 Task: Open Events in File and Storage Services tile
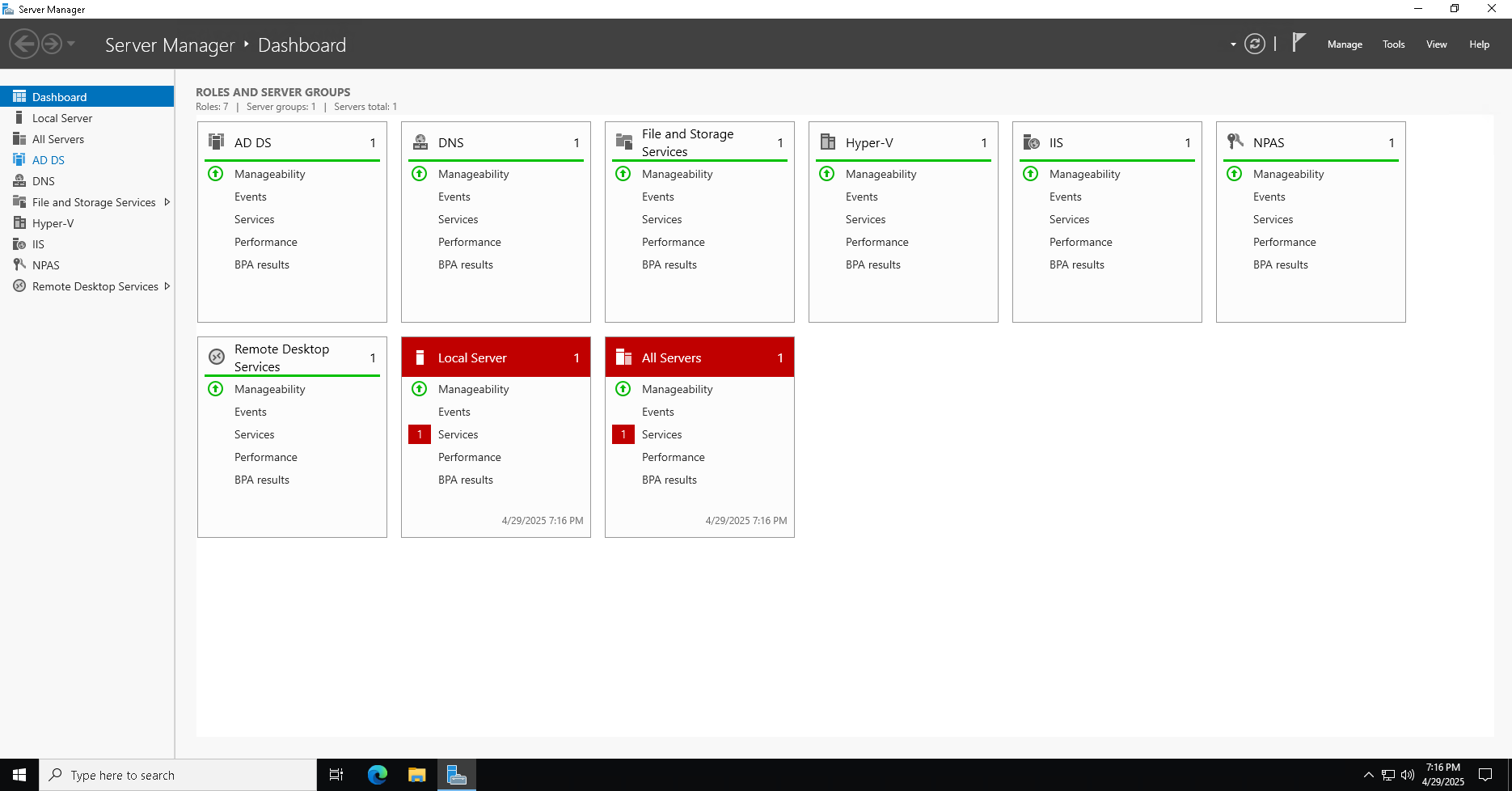click(657, 197)
